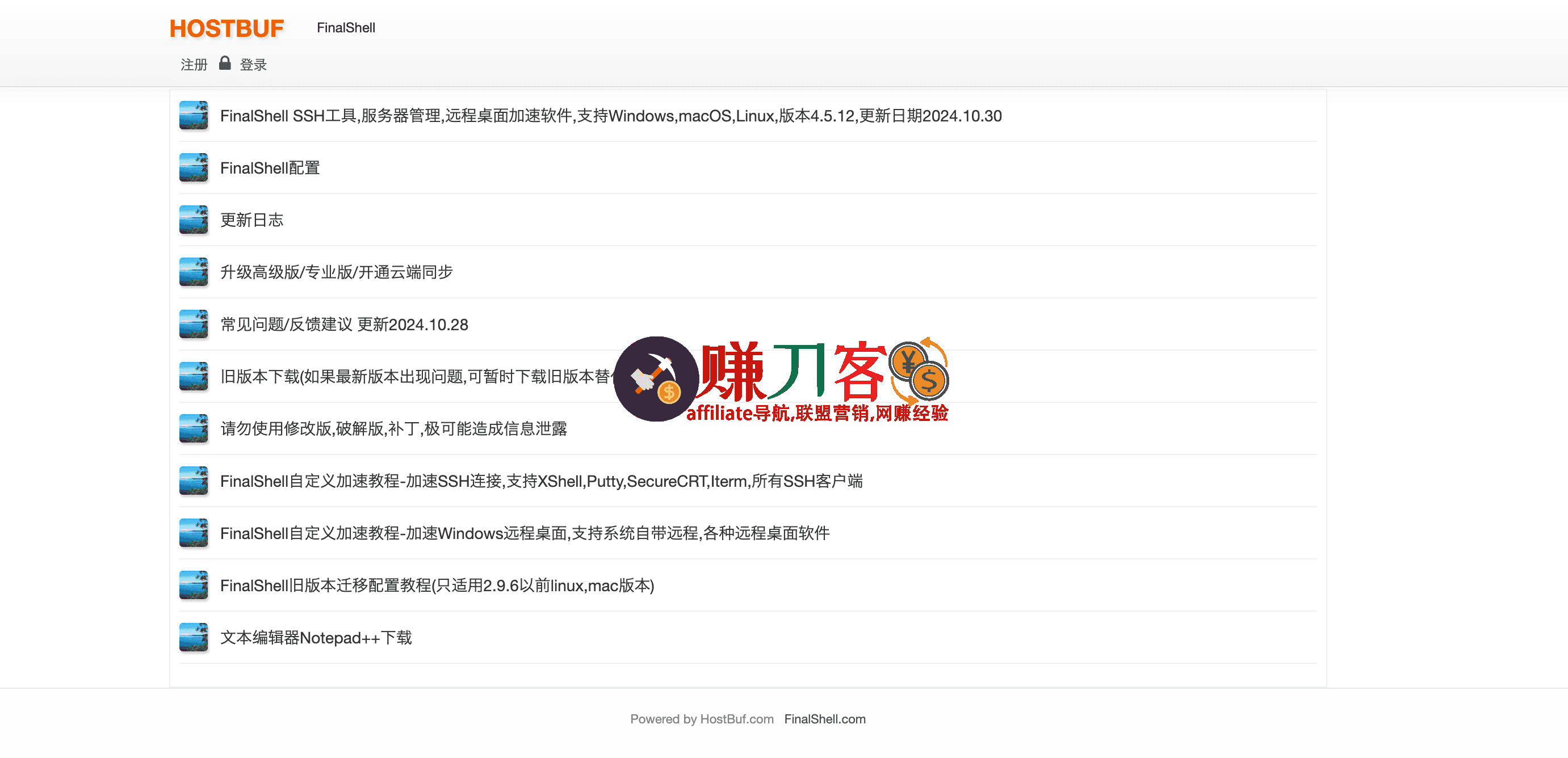
Task: Click the icon next to FinalShell SSH工具 post
Action: pos(194,116)
